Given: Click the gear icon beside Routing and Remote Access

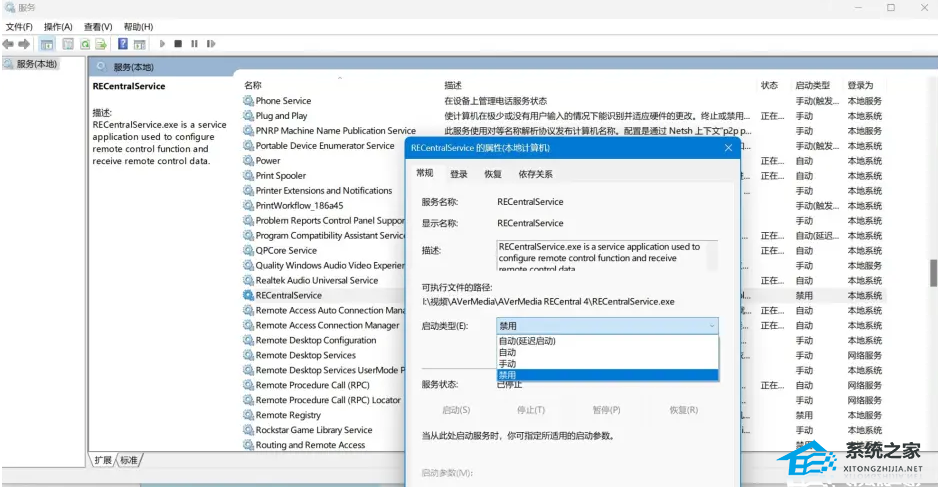Looking at the screenshot, I should pos(248,445).
